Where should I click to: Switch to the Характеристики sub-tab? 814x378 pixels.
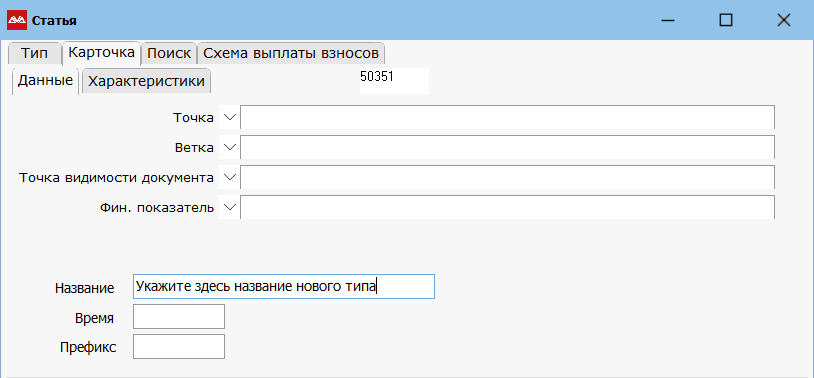pyautogui.click(x=146, y=82)
